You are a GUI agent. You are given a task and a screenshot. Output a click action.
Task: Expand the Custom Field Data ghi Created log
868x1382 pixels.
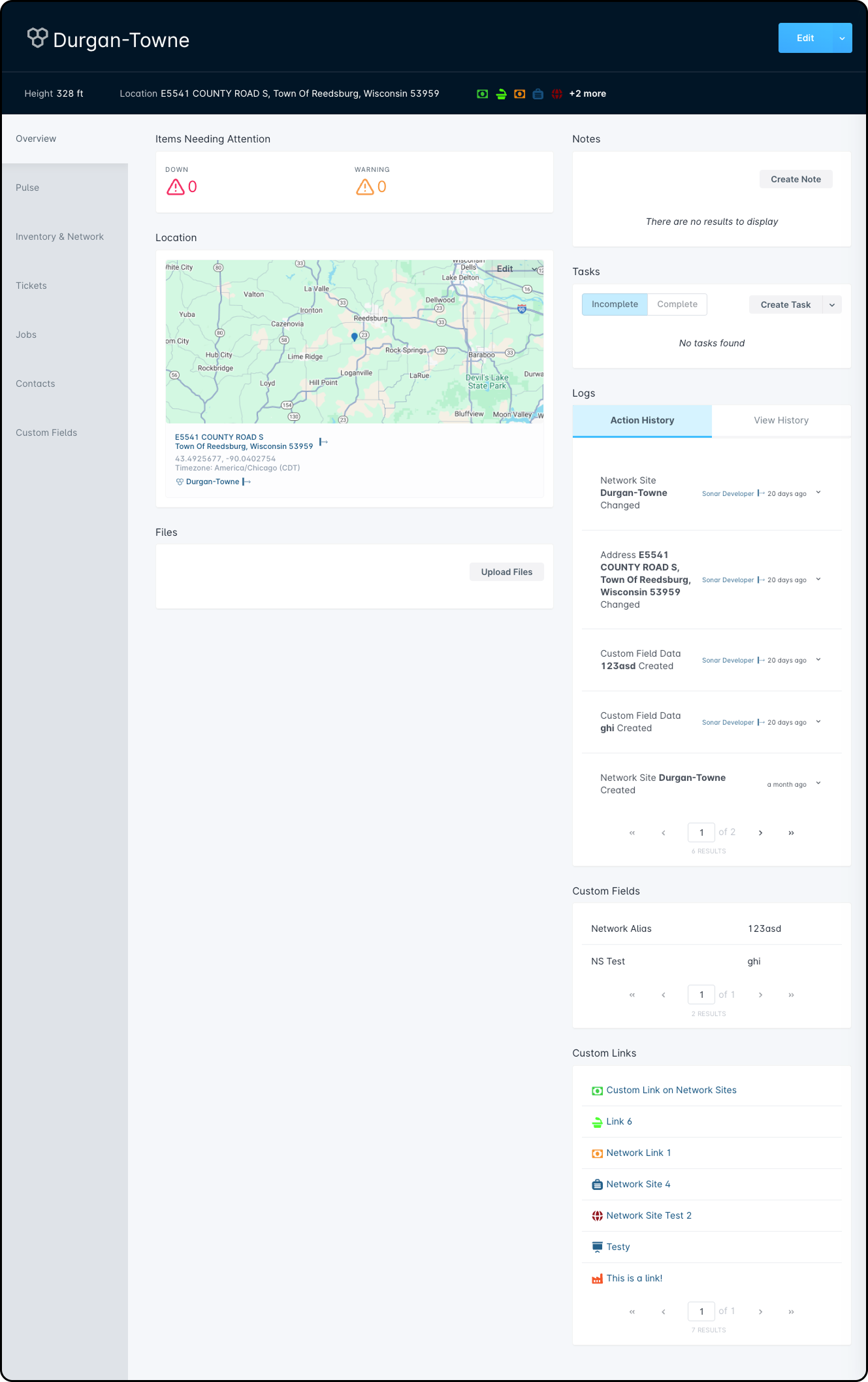[818, 721]
